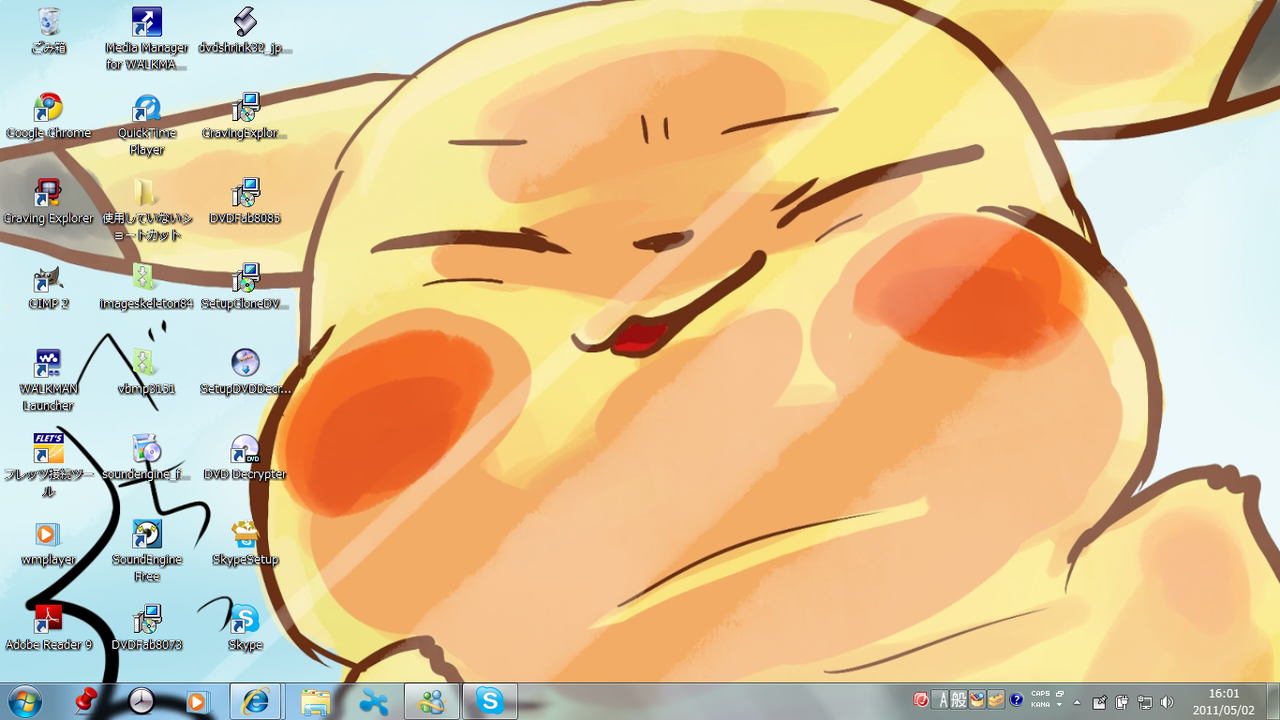The height and width of the screenshot is (720, 1280).
Task: Open the SoundEngine Free shortcut
Action: 146,551
